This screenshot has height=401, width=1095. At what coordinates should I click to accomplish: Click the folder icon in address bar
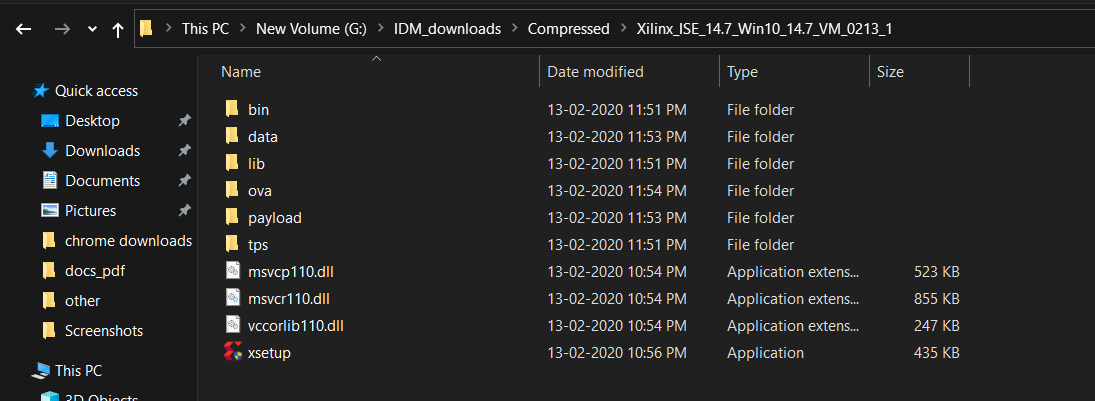(x=146, y=29)
